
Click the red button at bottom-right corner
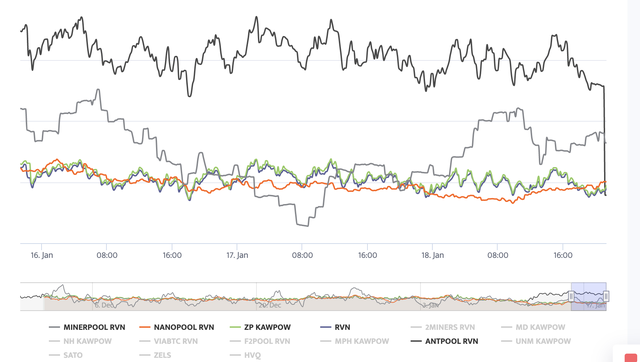[x=631, y=357]
